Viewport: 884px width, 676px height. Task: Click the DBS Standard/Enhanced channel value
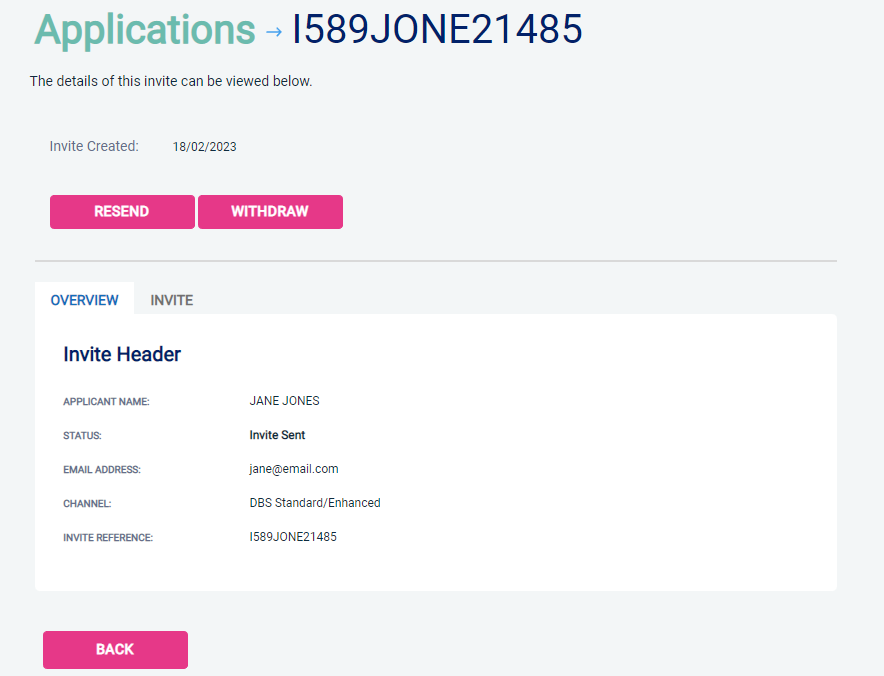point(315,503)
